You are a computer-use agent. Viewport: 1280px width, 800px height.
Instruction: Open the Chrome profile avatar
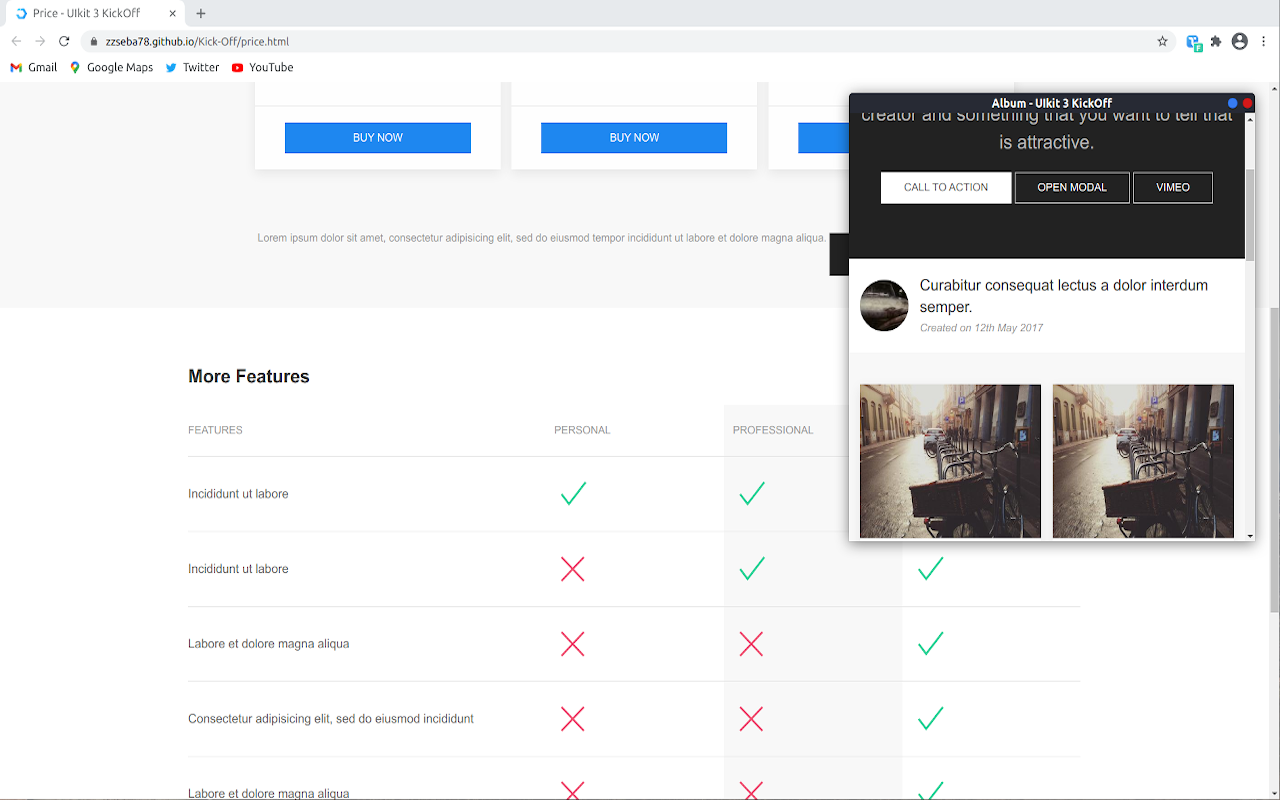click(1240, 42)
